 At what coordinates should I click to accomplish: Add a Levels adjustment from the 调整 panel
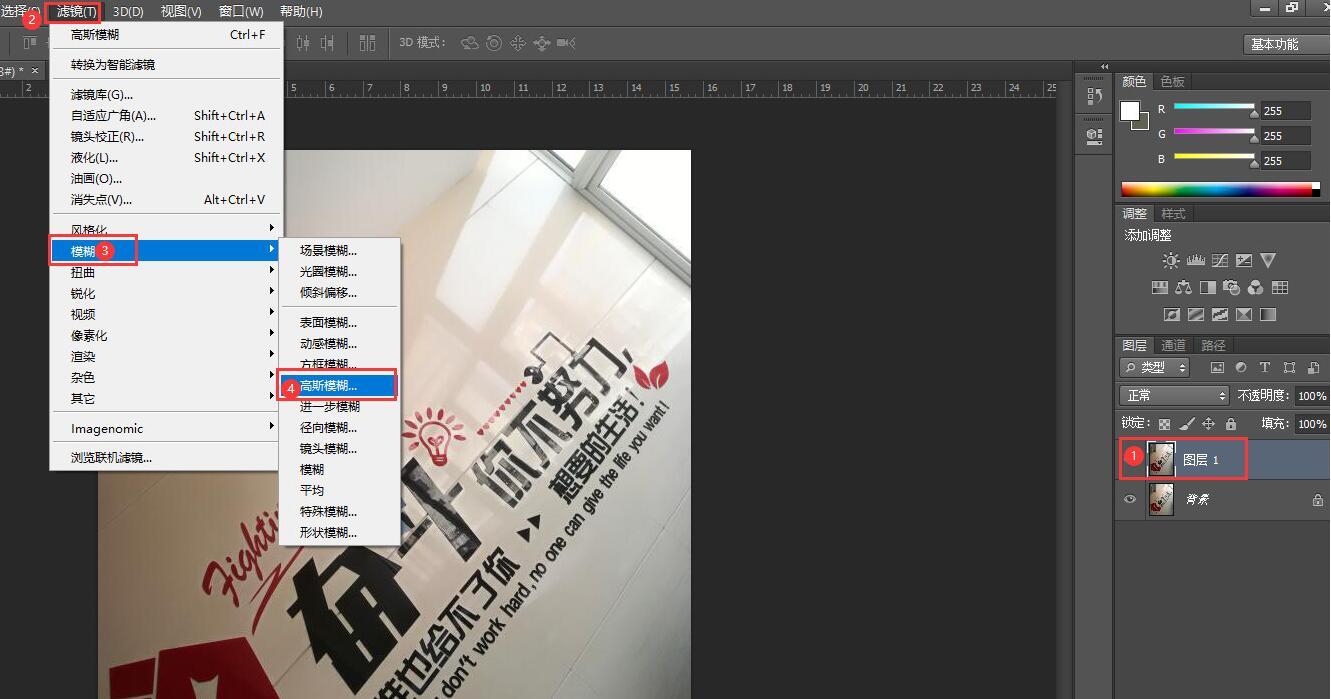point(1196,261)
